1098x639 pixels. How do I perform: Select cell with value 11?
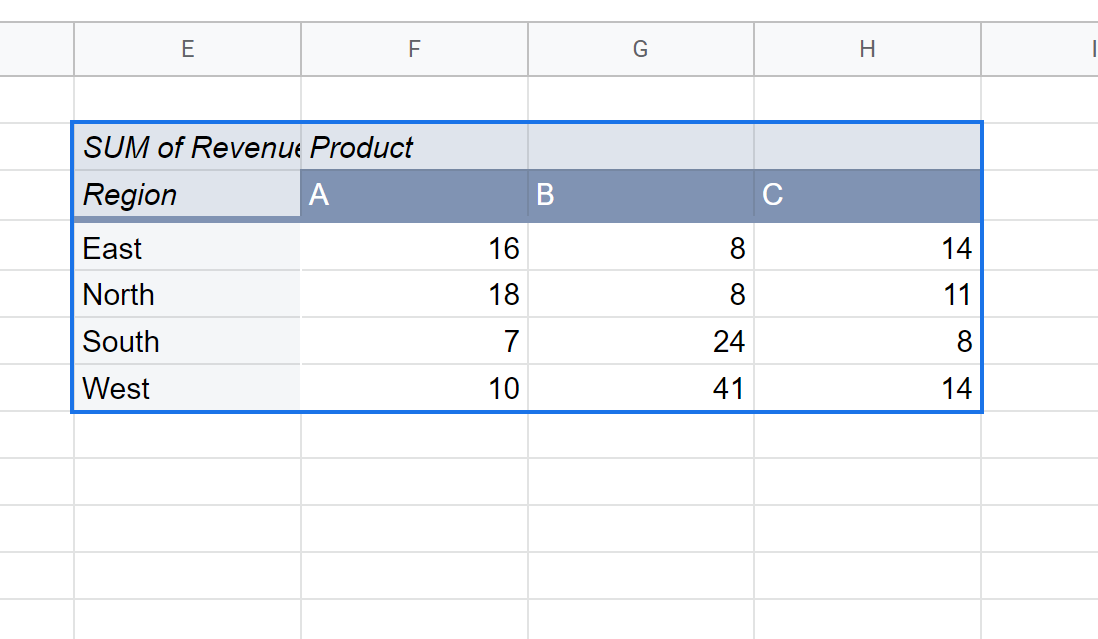click(x=868, y=294)
